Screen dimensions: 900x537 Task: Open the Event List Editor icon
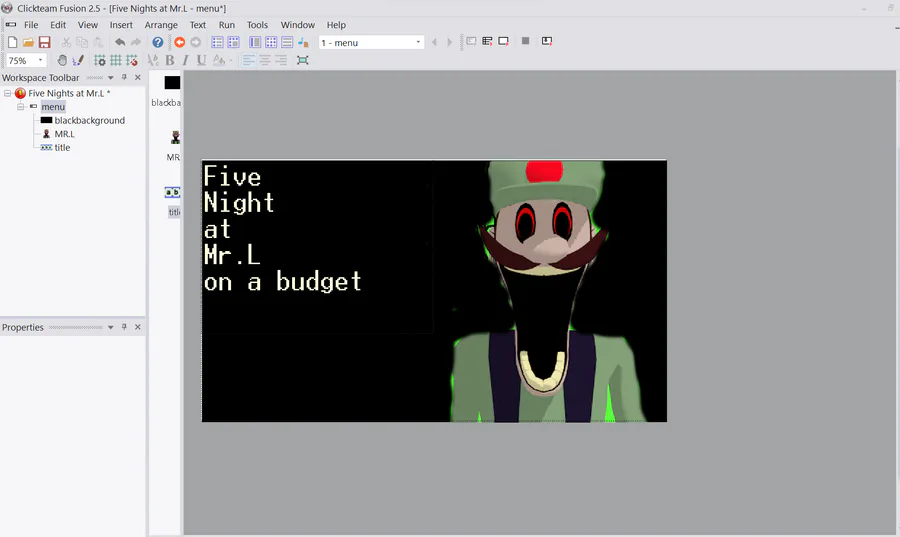point(287,42)
